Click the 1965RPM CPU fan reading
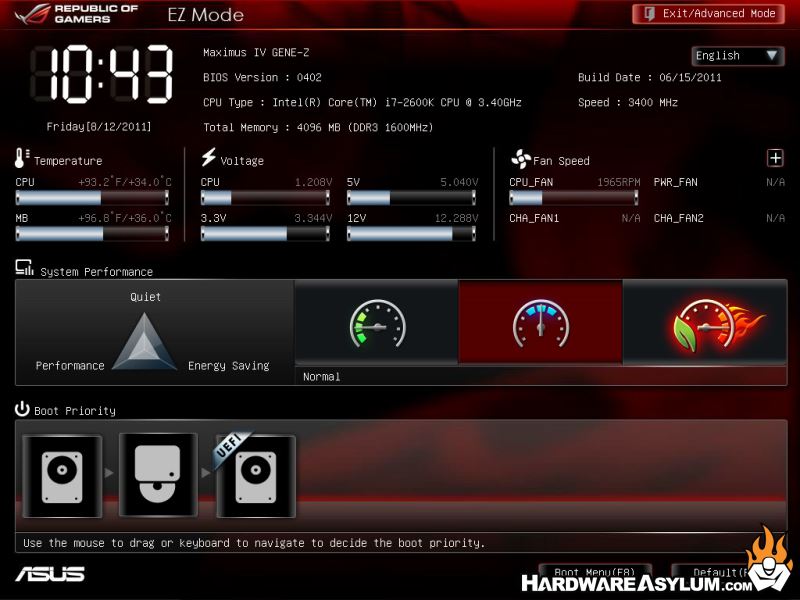800x600 pixels. (619, 182)
